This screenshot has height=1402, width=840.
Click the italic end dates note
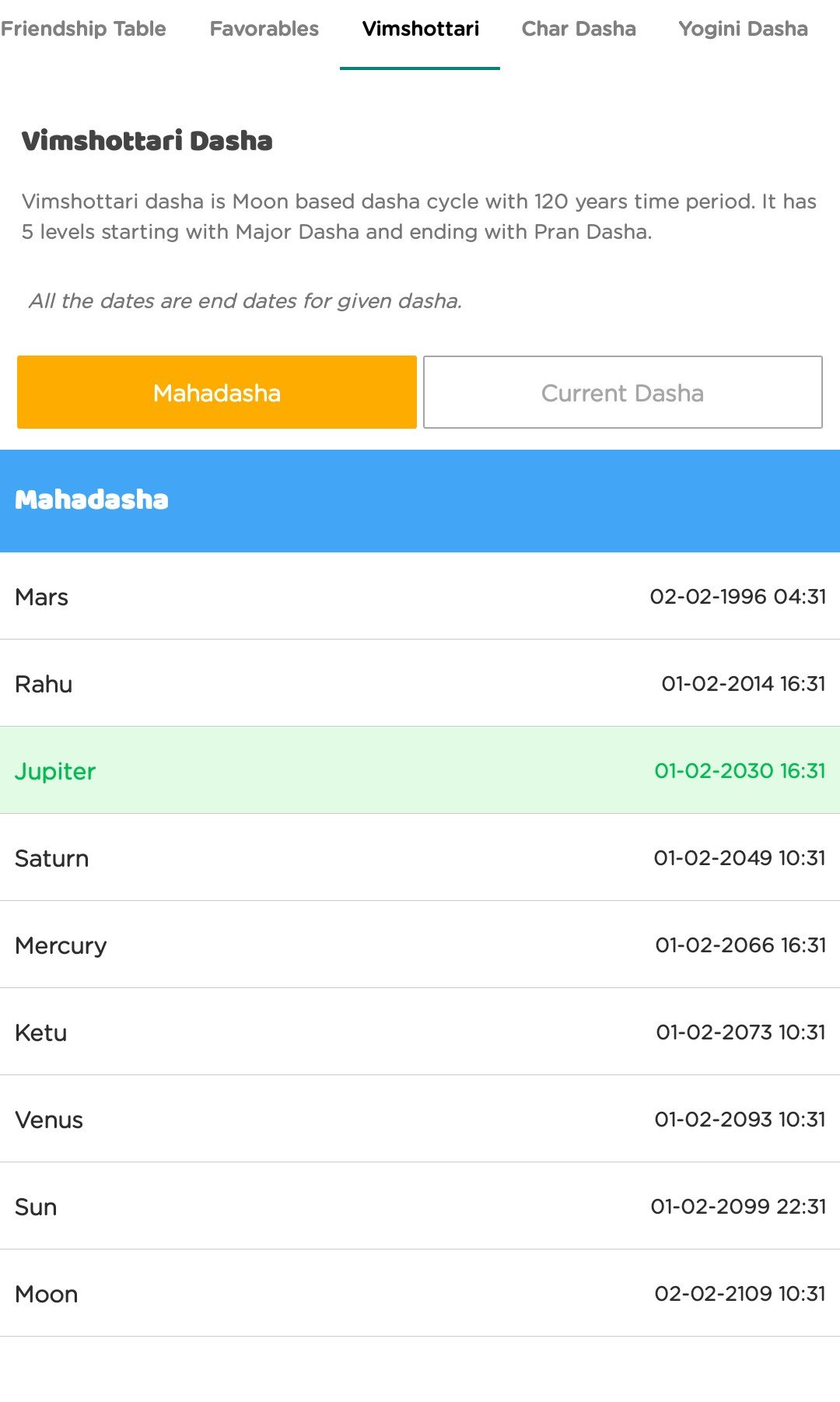click(x=245, y=301)
